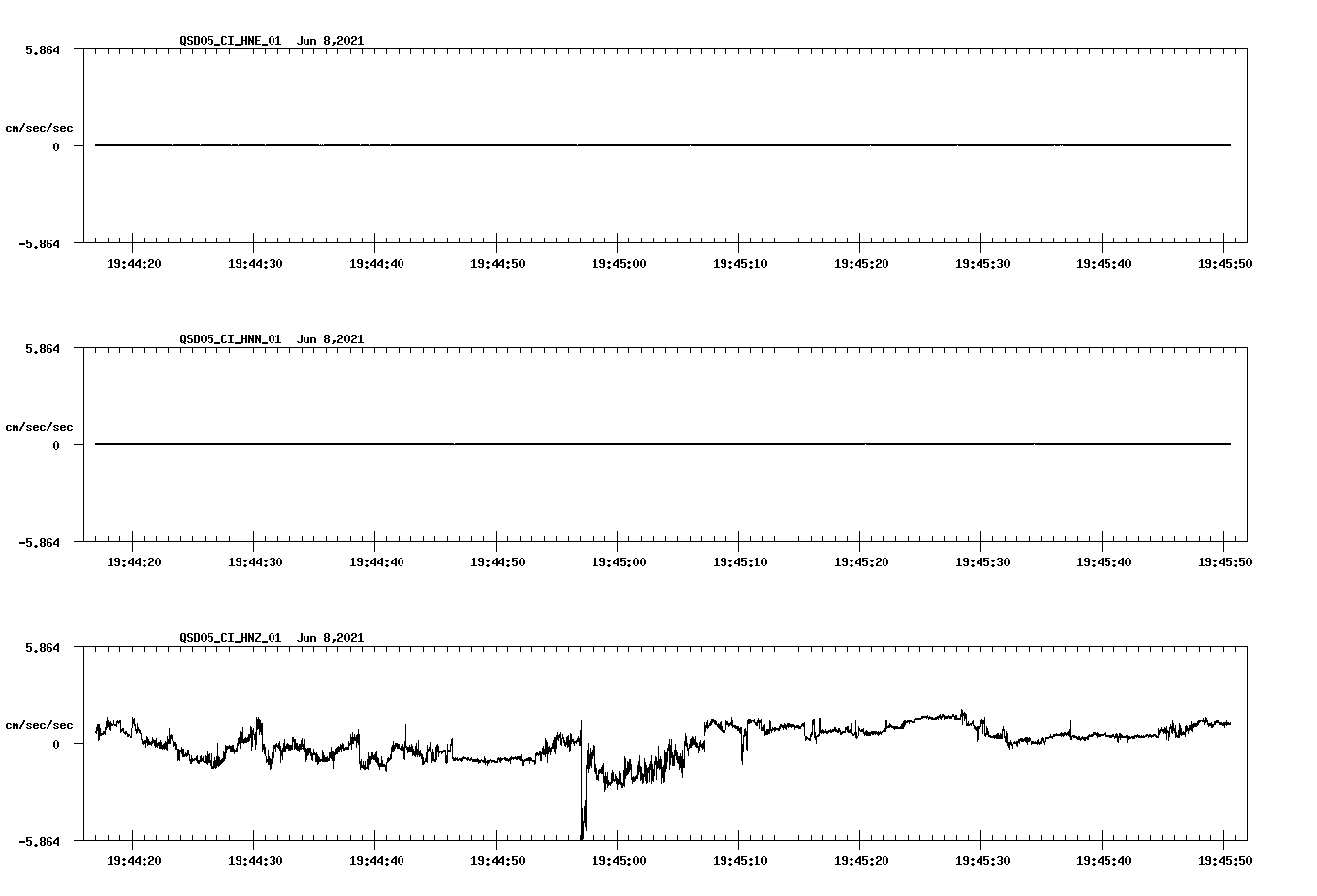1317x896 pixels.
Task: Select the QSD05_CI_HNN_01 chart title
Action: pyautogui.click(x=230, y=339)
